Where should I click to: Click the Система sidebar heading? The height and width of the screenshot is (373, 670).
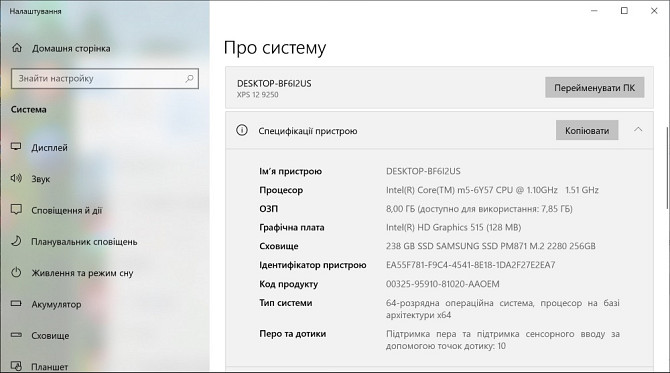29,109
